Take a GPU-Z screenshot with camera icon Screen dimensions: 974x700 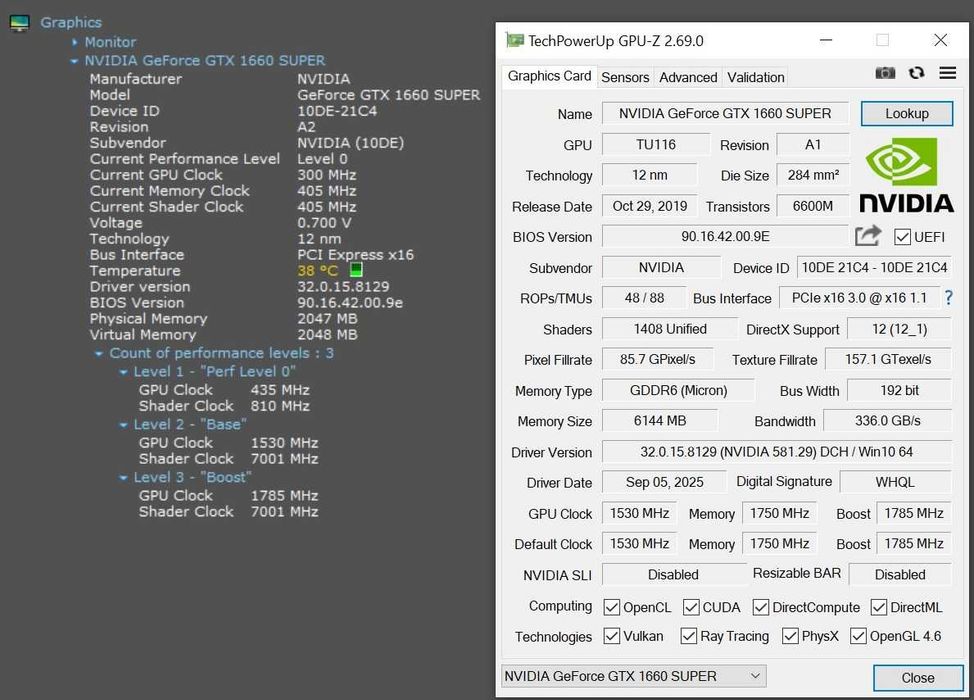pyautogui.click(x=885, y=73)
